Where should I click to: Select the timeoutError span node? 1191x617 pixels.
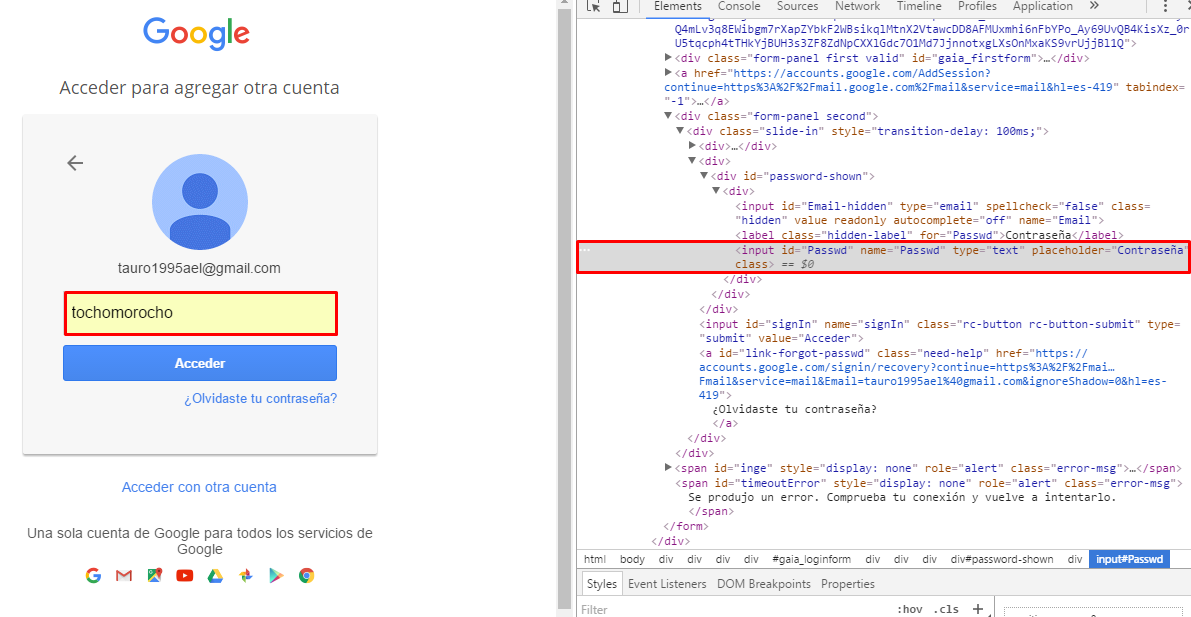(x=928, y=483)
